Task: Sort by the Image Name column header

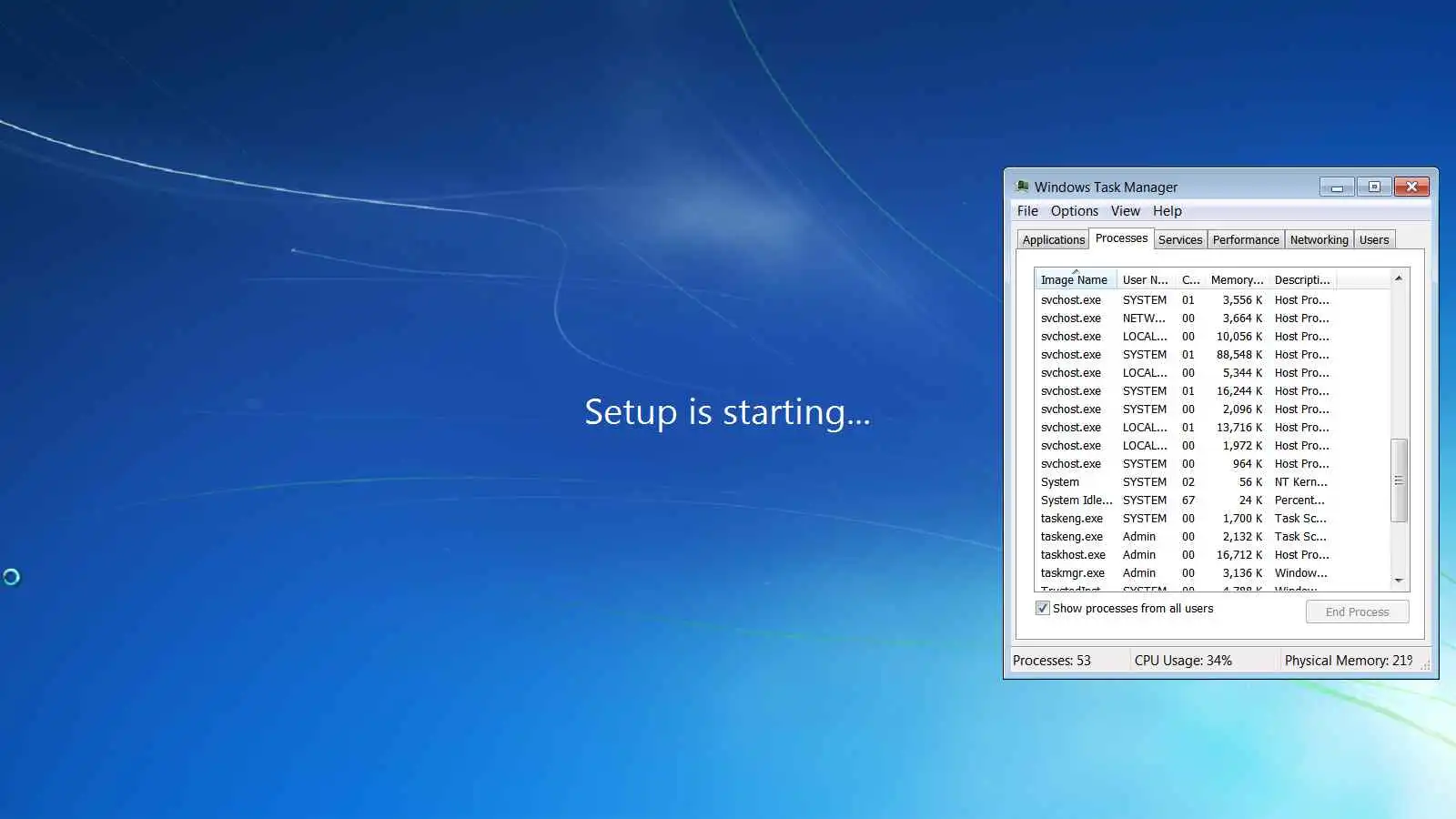Action: (1076, 279)
